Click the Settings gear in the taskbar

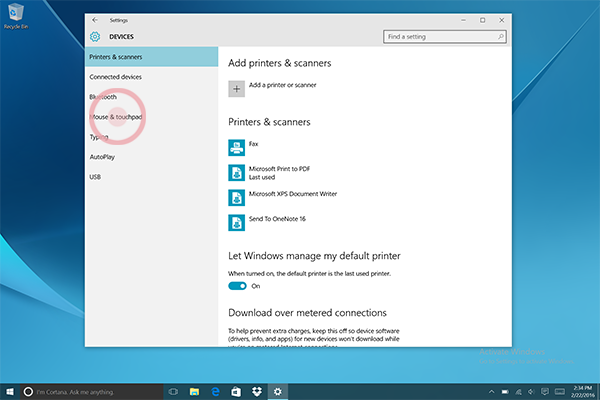[278, 392]
